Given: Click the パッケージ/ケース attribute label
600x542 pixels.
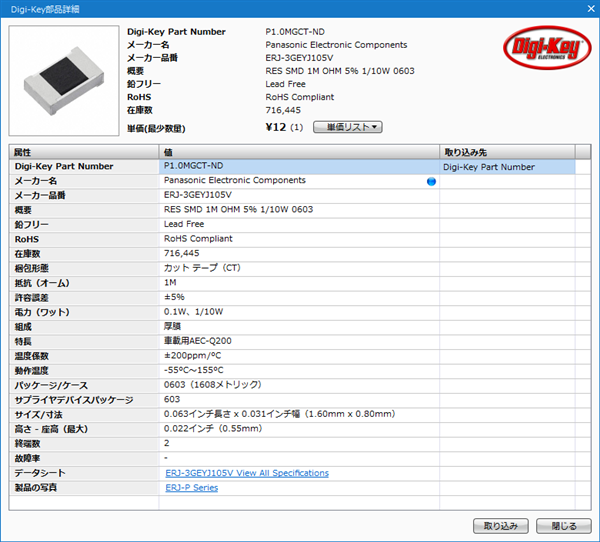Looking at the screenshot, I should (x=51, y=385).
